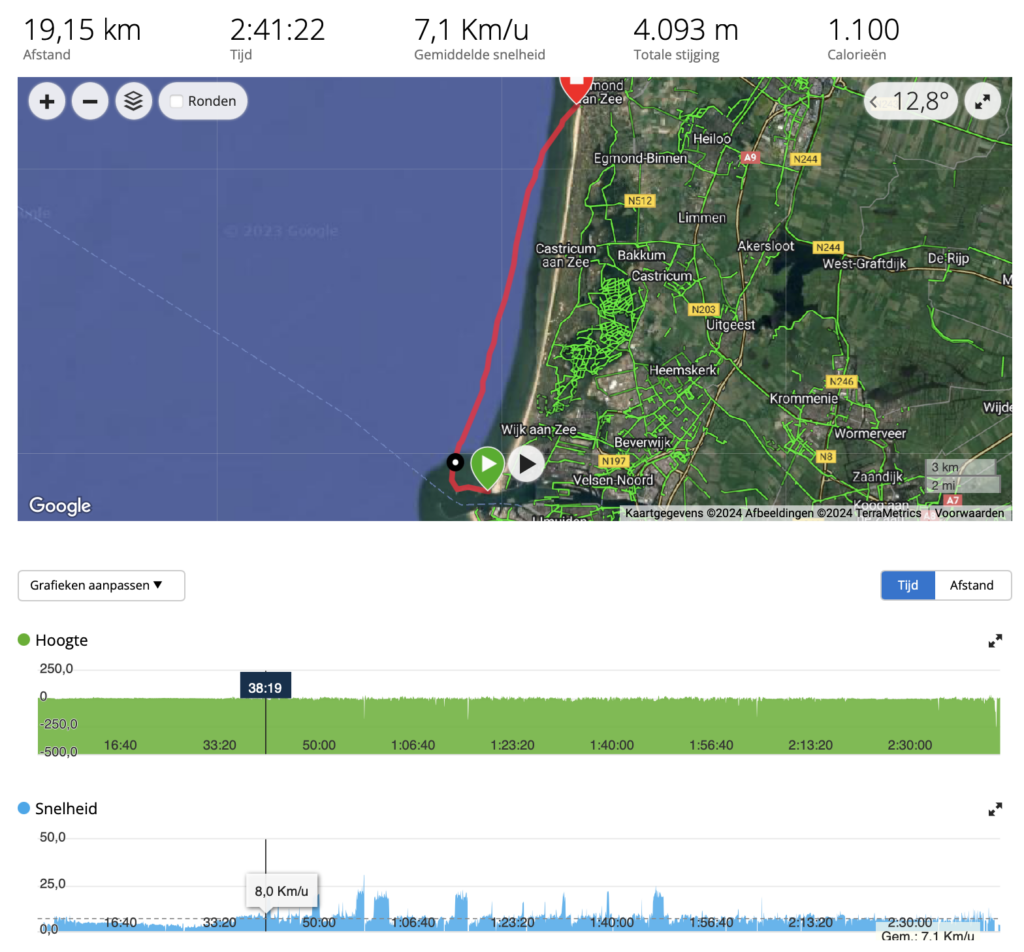Image resolution: width=1024 pixels, height=952 pixels.
Task: Open the Voorwaarden link on map
Action: tap(969, 513)
